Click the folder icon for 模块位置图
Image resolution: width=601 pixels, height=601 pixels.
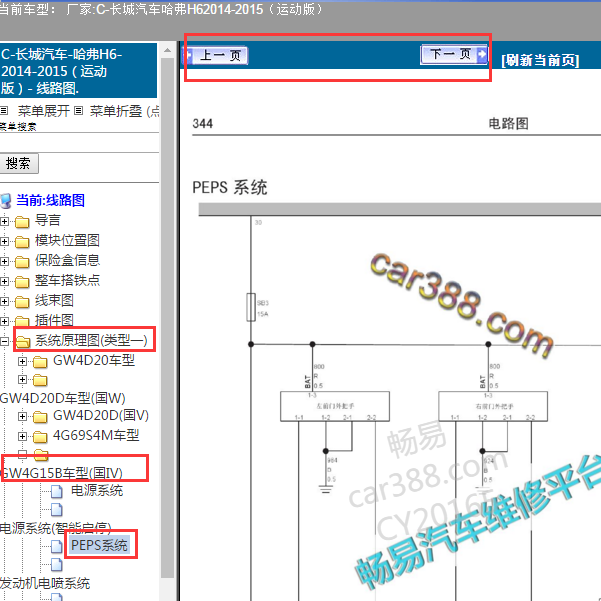coord(22,242)
